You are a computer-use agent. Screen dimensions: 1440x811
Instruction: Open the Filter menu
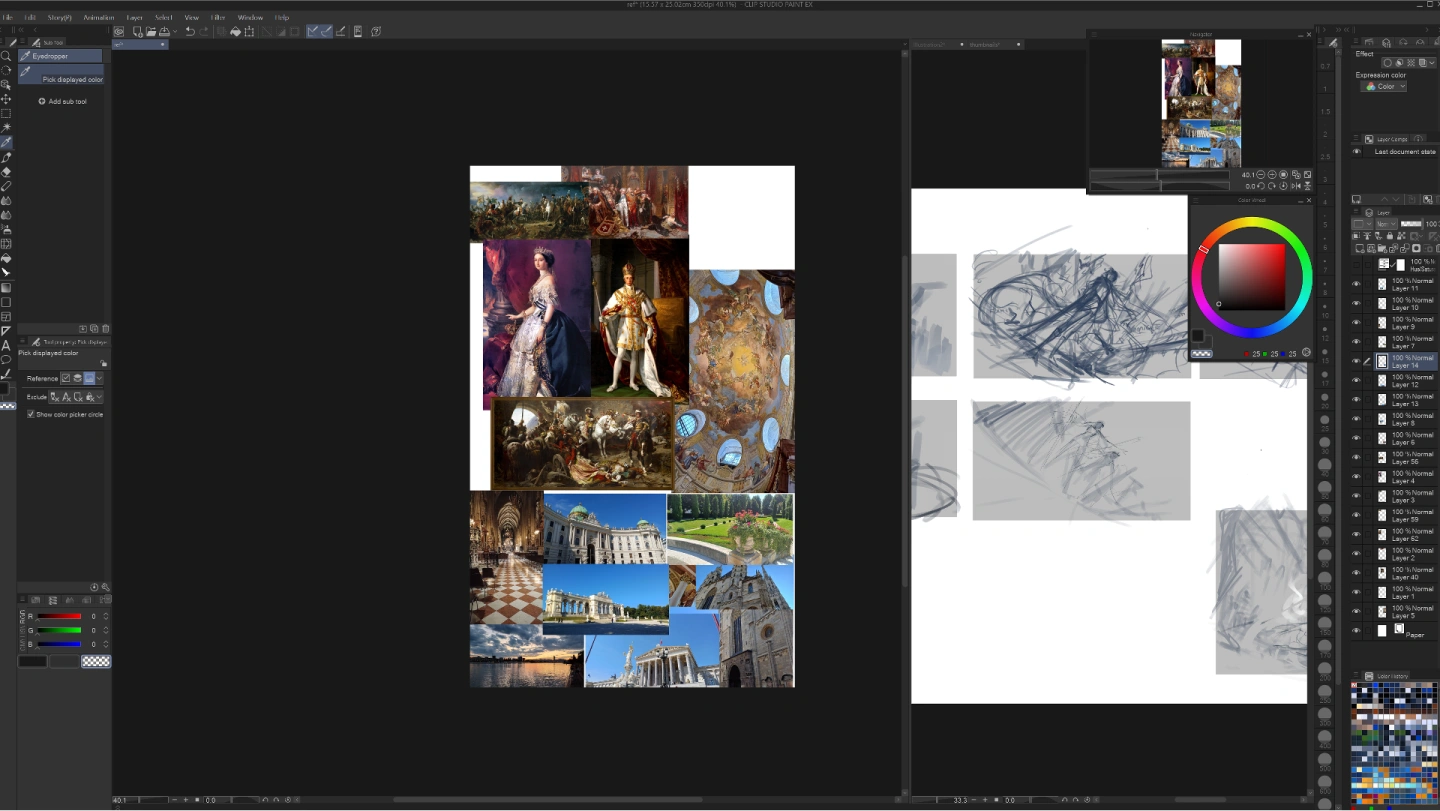218,17
